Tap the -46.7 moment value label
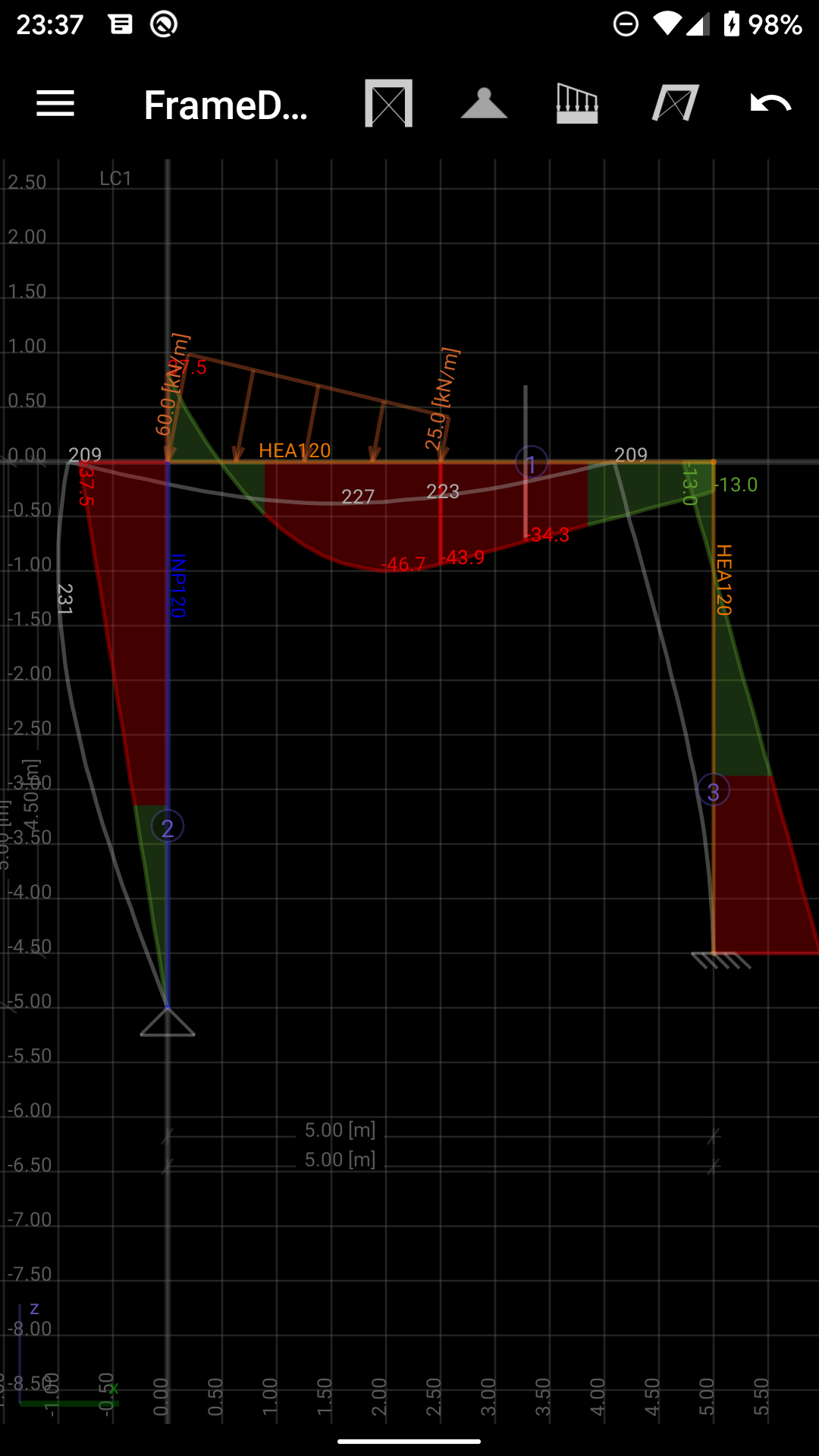Screen dimensions: 819x1456 pyautogui.click(x=405, y=564)
